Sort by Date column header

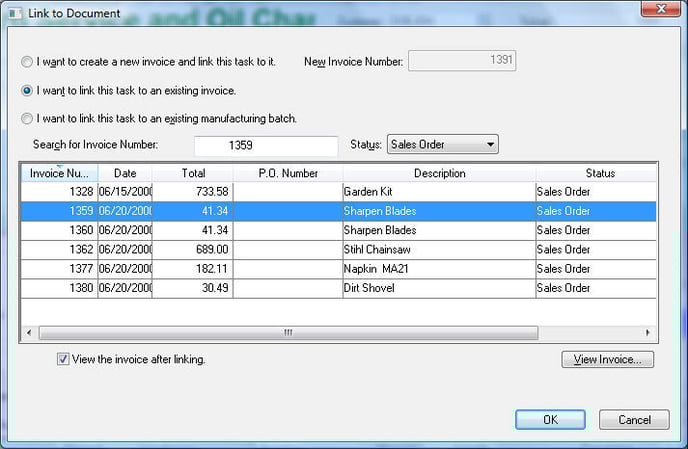(125, 173)
